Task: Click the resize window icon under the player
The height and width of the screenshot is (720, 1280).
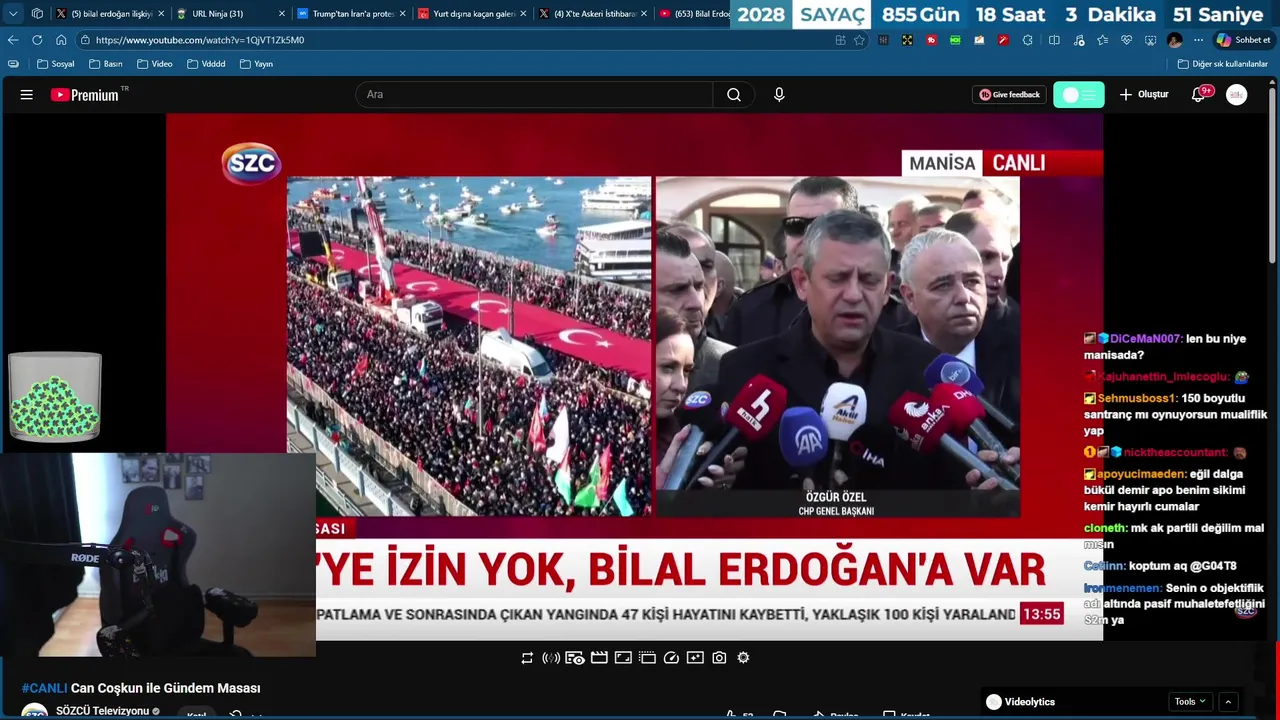Action: pos(623,658)
